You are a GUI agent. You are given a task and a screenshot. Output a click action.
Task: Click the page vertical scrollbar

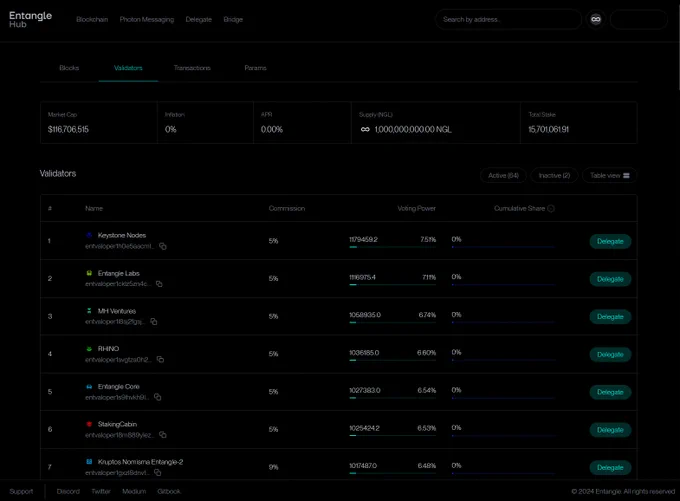point(678,46)
